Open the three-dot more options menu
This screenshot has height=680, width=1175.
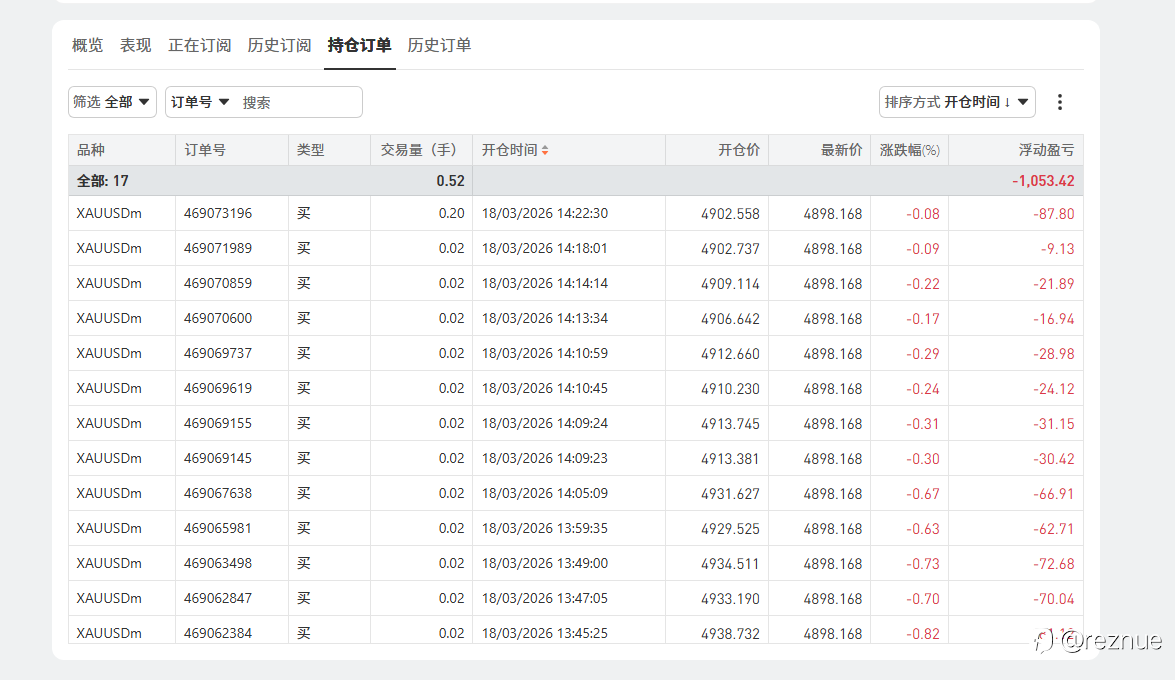(1060, 102)
